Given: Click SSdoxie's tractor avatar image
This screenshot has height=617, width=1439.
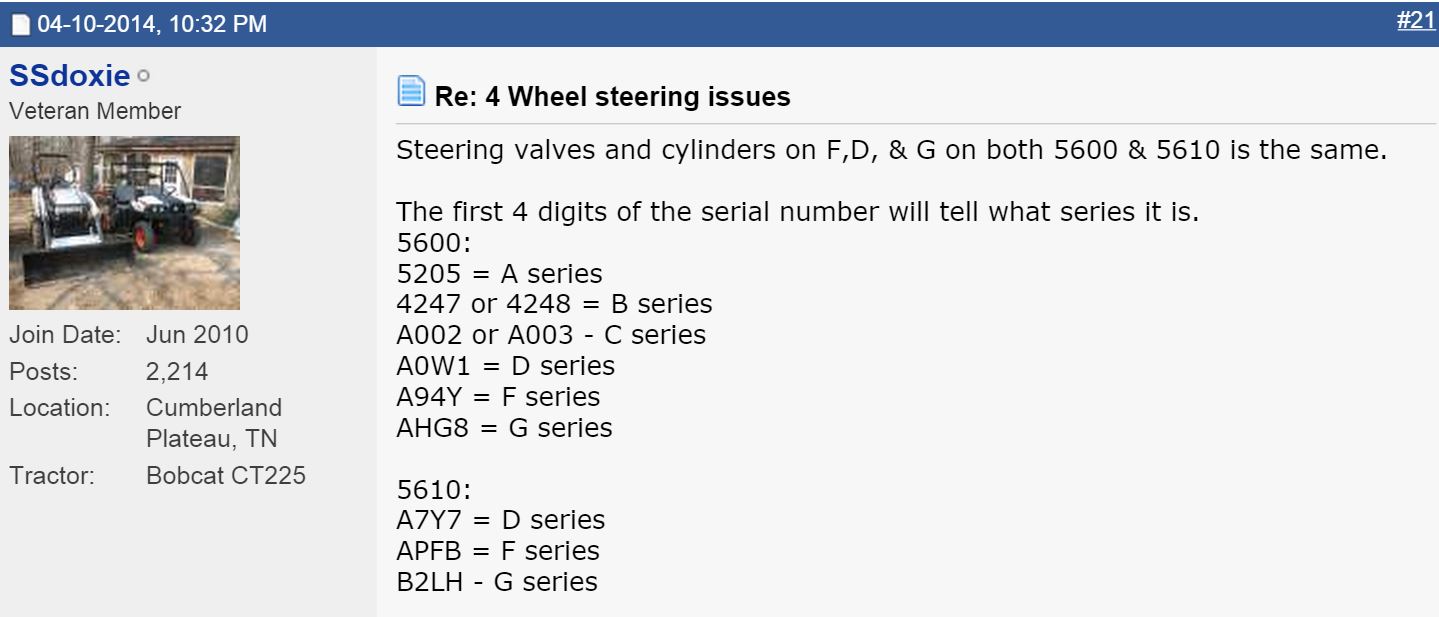Looking at the screenshot, I should click(124, 222).
